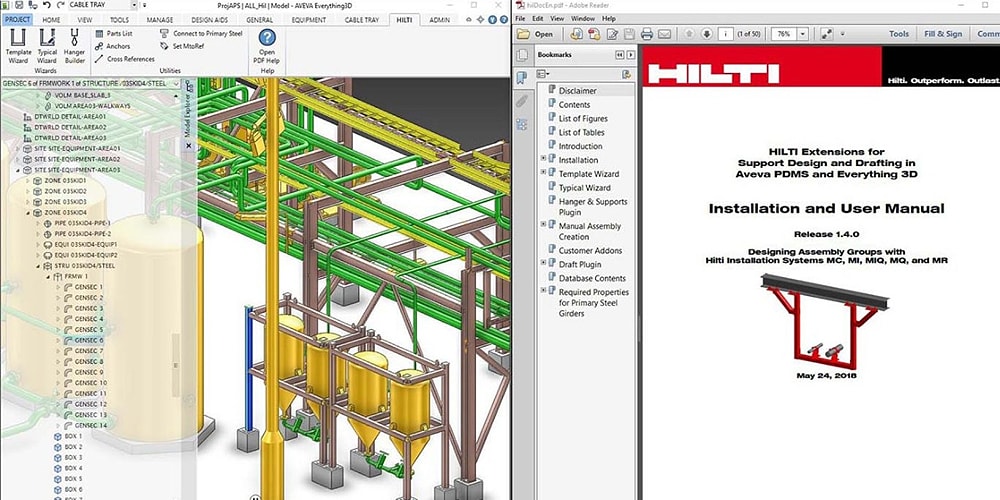Click the Undo arrow in AVEVA toolbar
Viewport: 1000px width, 500px height.
[46, 5]
